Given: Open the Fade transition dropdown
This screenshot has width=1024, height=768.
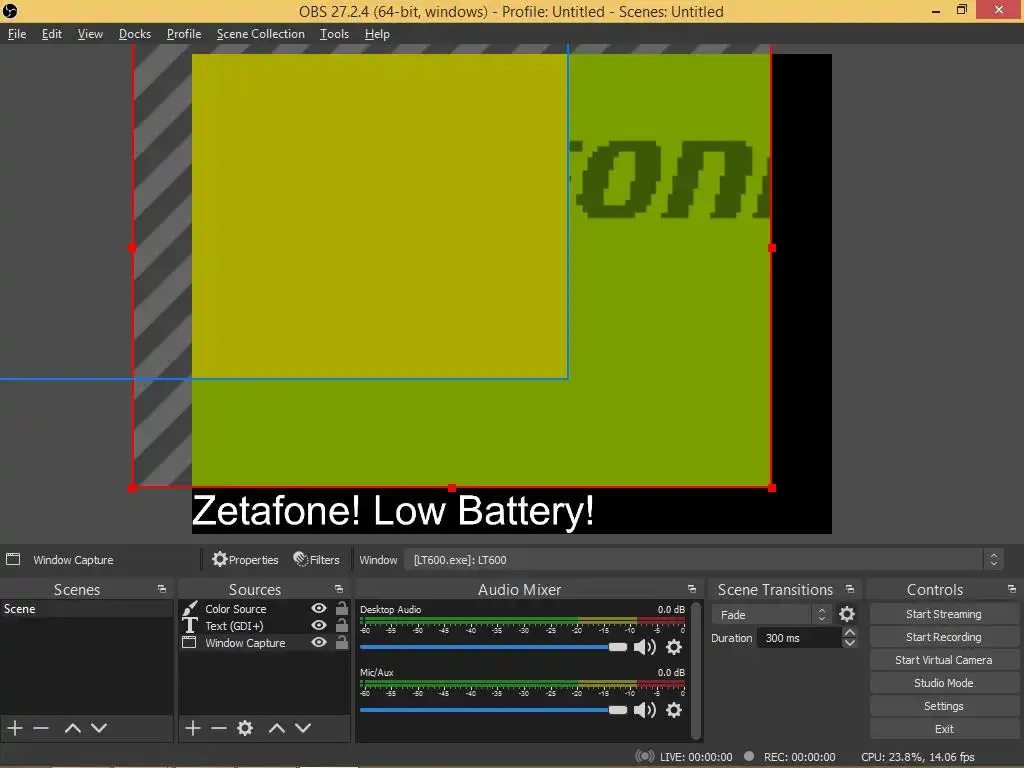Looking at the screenshot, I should click(771, 615).
